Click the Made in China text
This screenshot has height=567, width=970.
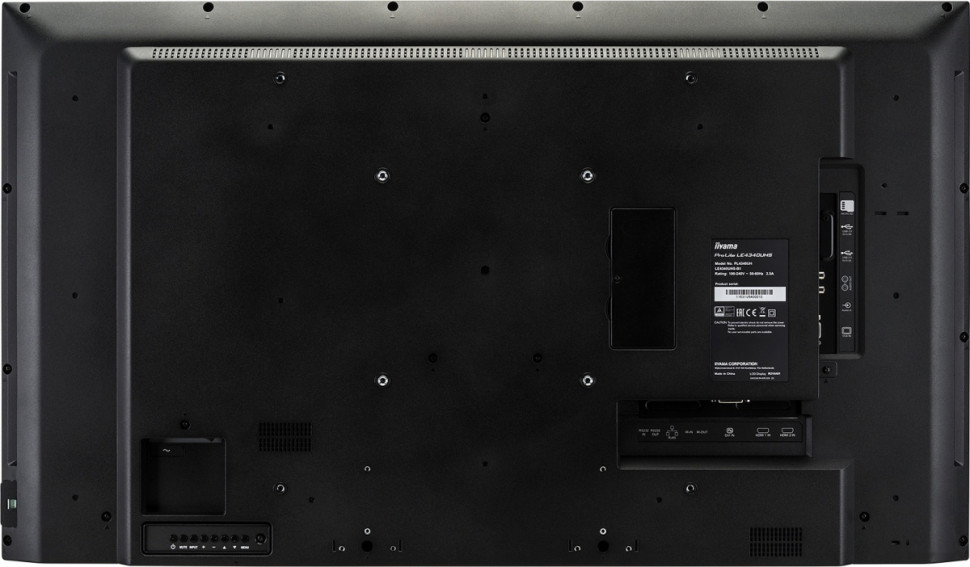(x=725, y=374)
